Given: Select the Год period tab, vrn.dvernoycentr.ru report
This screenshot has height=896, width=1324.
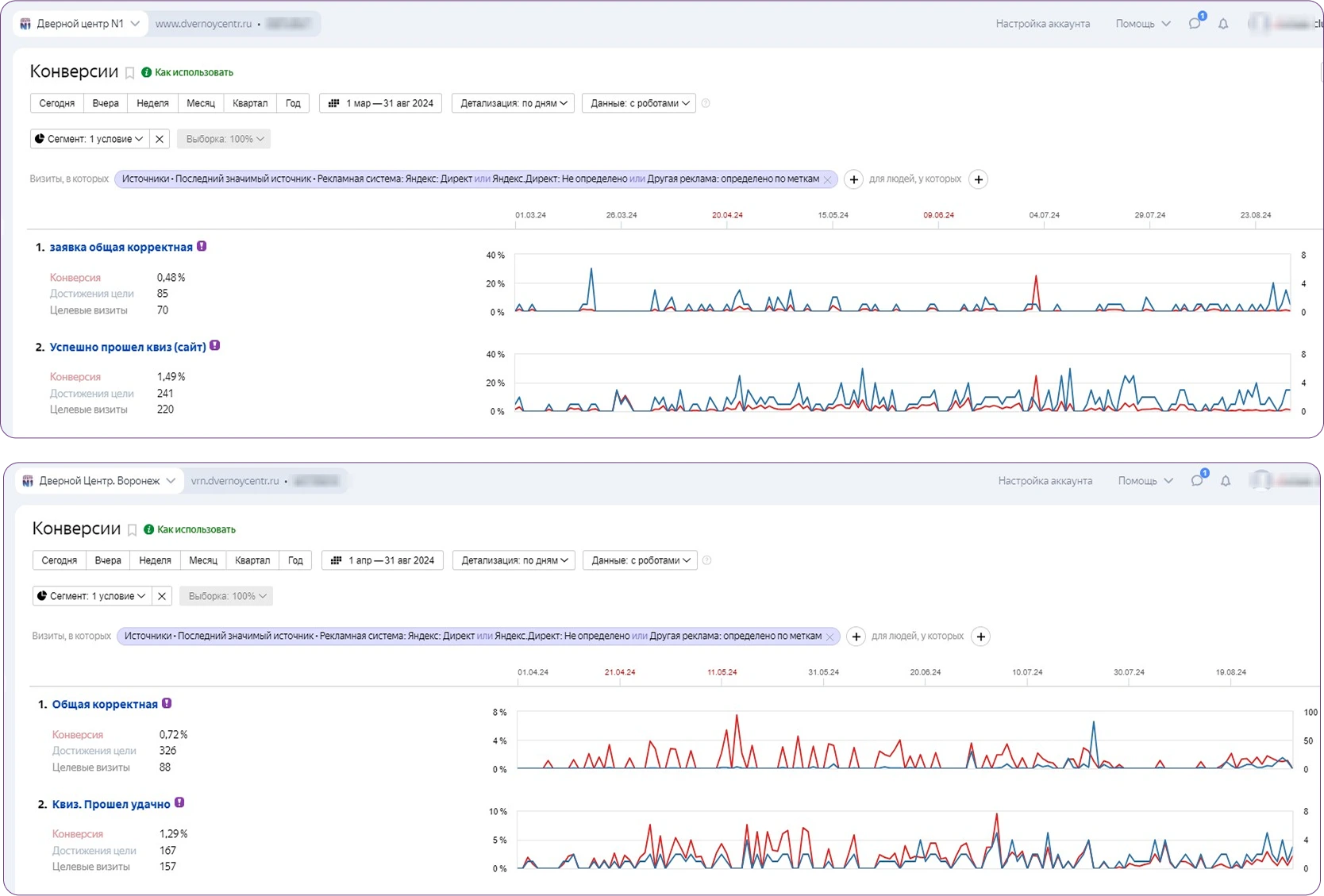Looking at the screenshot, I should [x=295, y=560].
